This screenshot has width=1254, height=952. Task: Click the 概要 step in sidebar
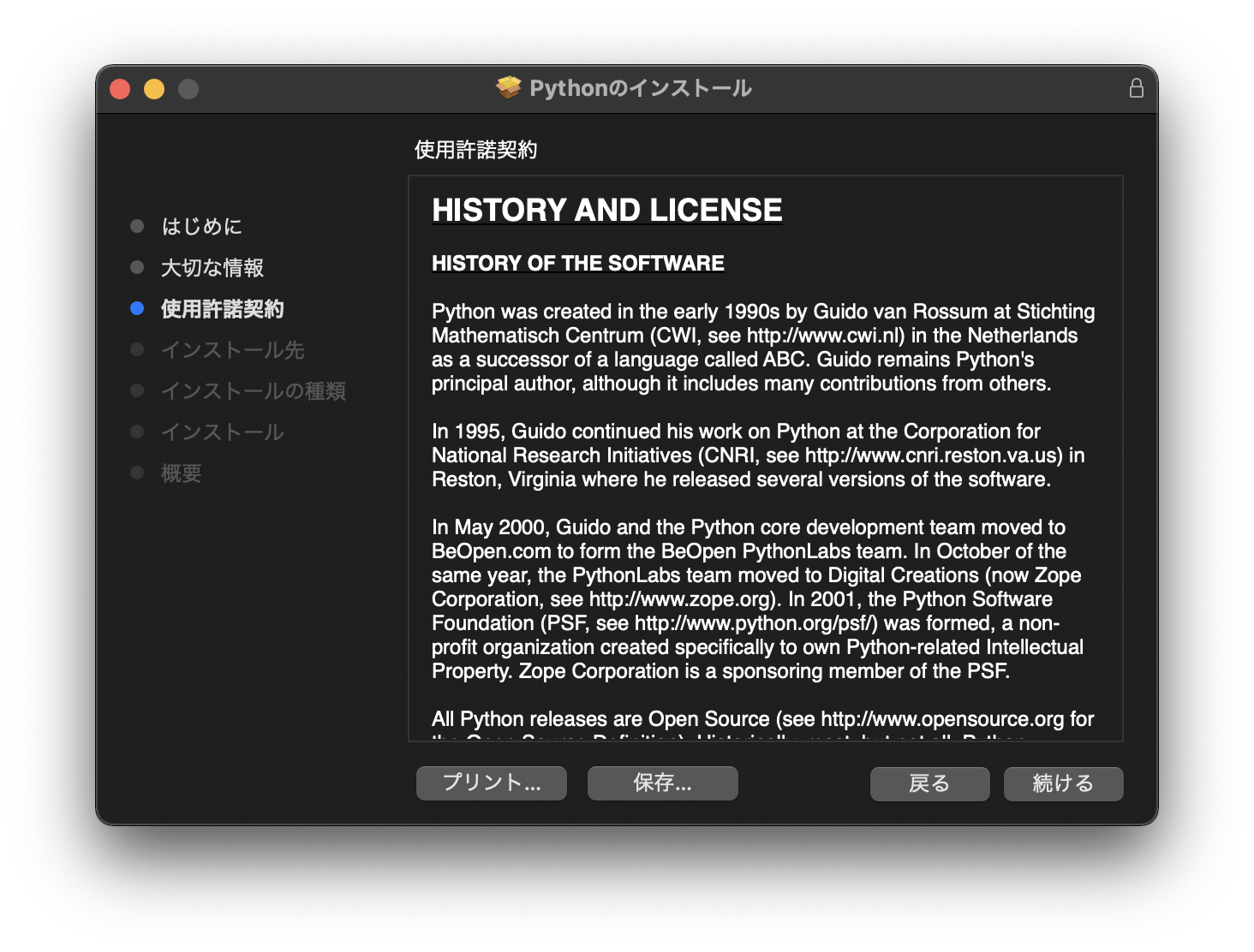point(181,473)
